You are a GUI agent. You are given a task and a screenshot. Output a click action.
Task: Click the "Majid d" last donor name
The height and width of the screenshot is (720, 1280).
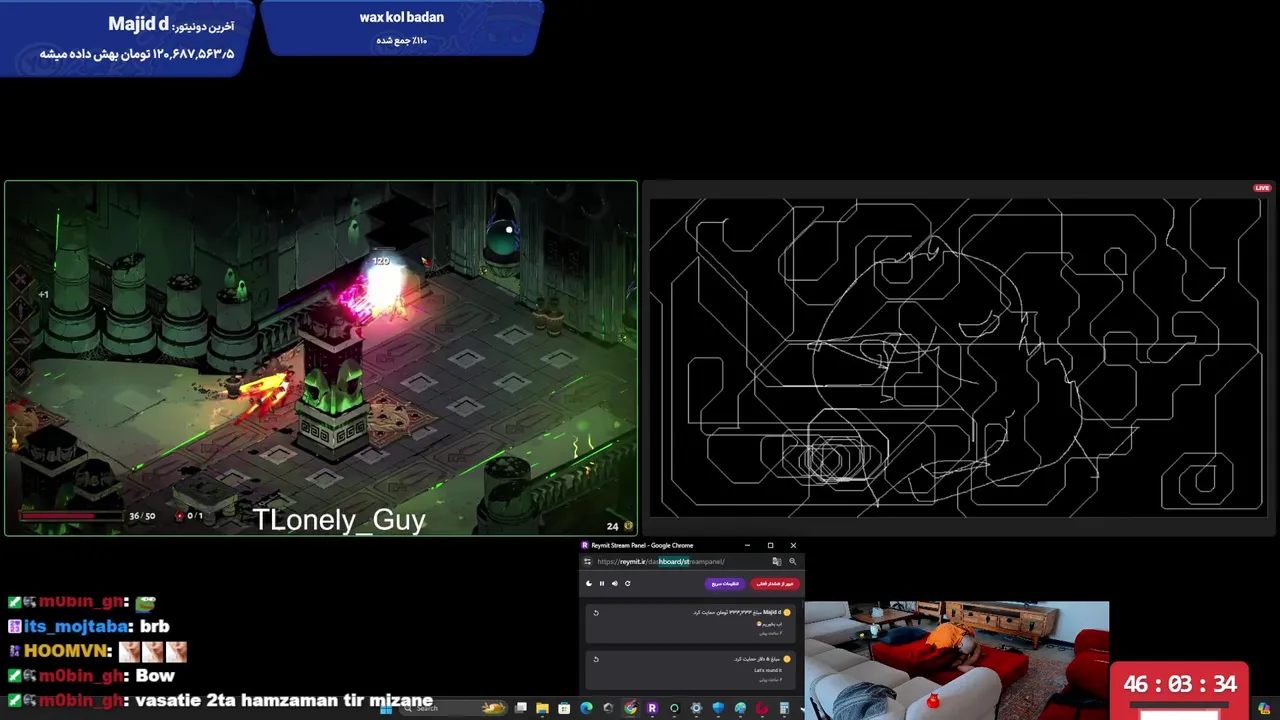[x=138, y=24]
